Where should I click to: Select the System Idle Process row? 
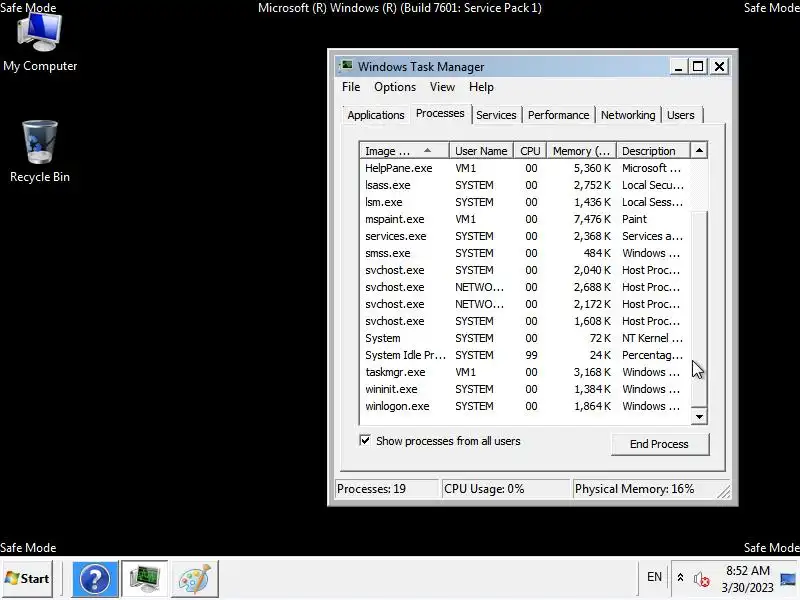[524, 355]
